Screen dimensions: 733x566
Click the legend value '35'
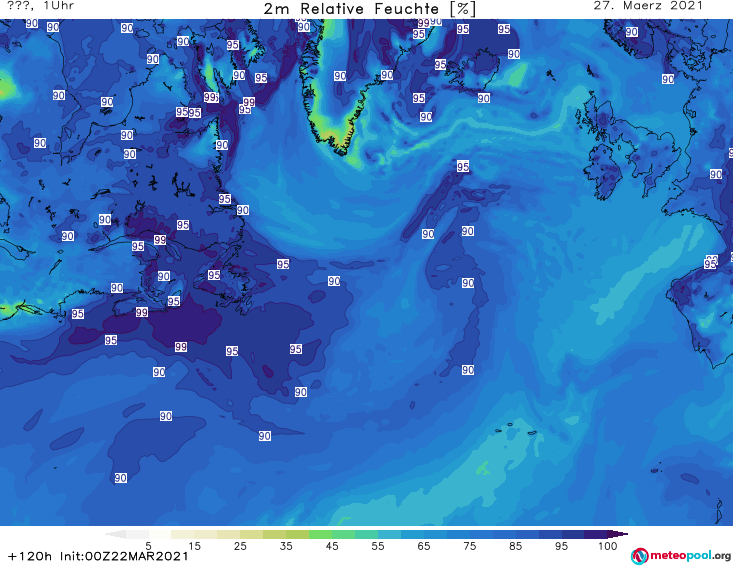point(286,546)
